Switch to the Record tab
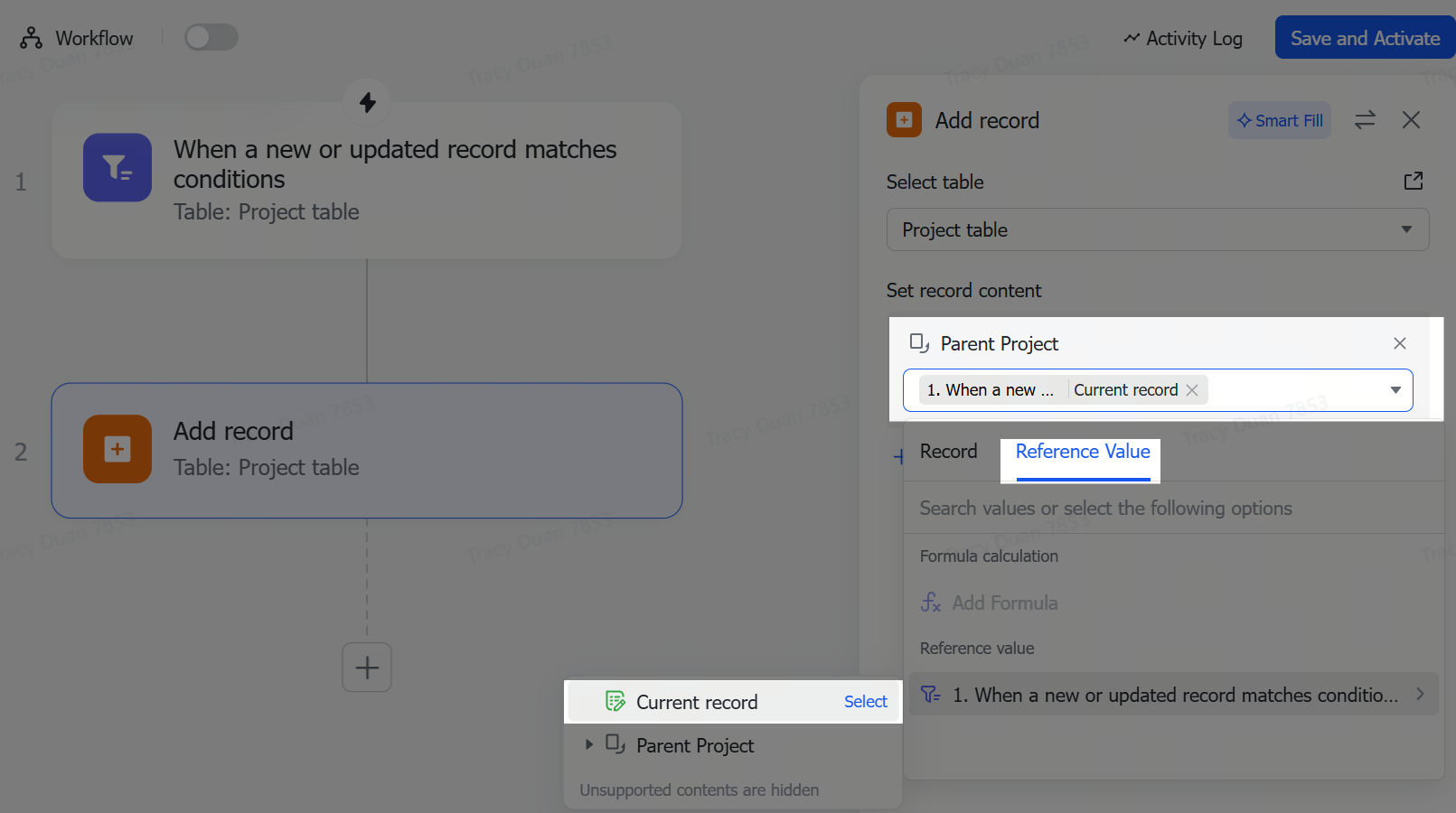Viewport: 1456px width, 813px height. click(948, 452)
